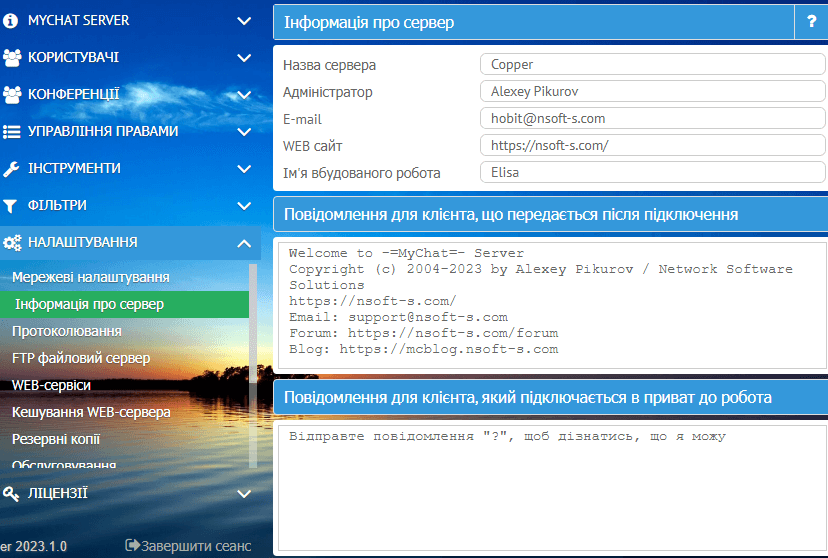Click the E-mail input field
The width and height of the screenshot is (828, 558).
651,118
